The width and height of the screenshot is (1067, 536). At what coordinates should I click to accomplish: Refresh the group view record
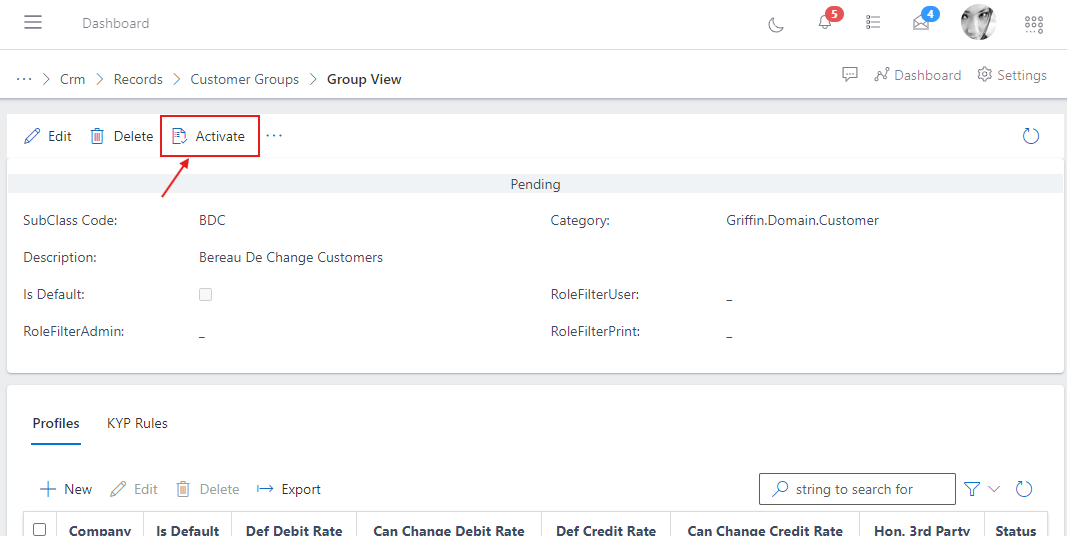(x=1031, y=136)
